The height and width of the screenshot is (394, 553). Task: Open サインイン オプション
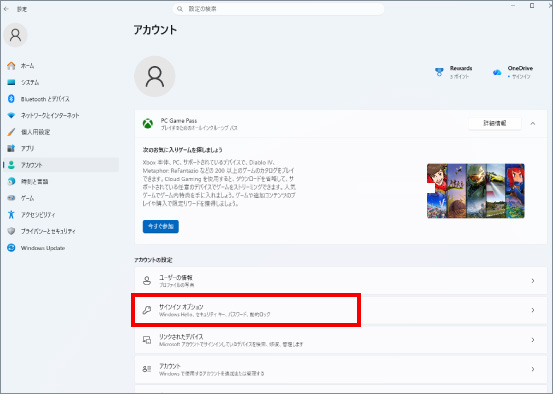[341, 310]
